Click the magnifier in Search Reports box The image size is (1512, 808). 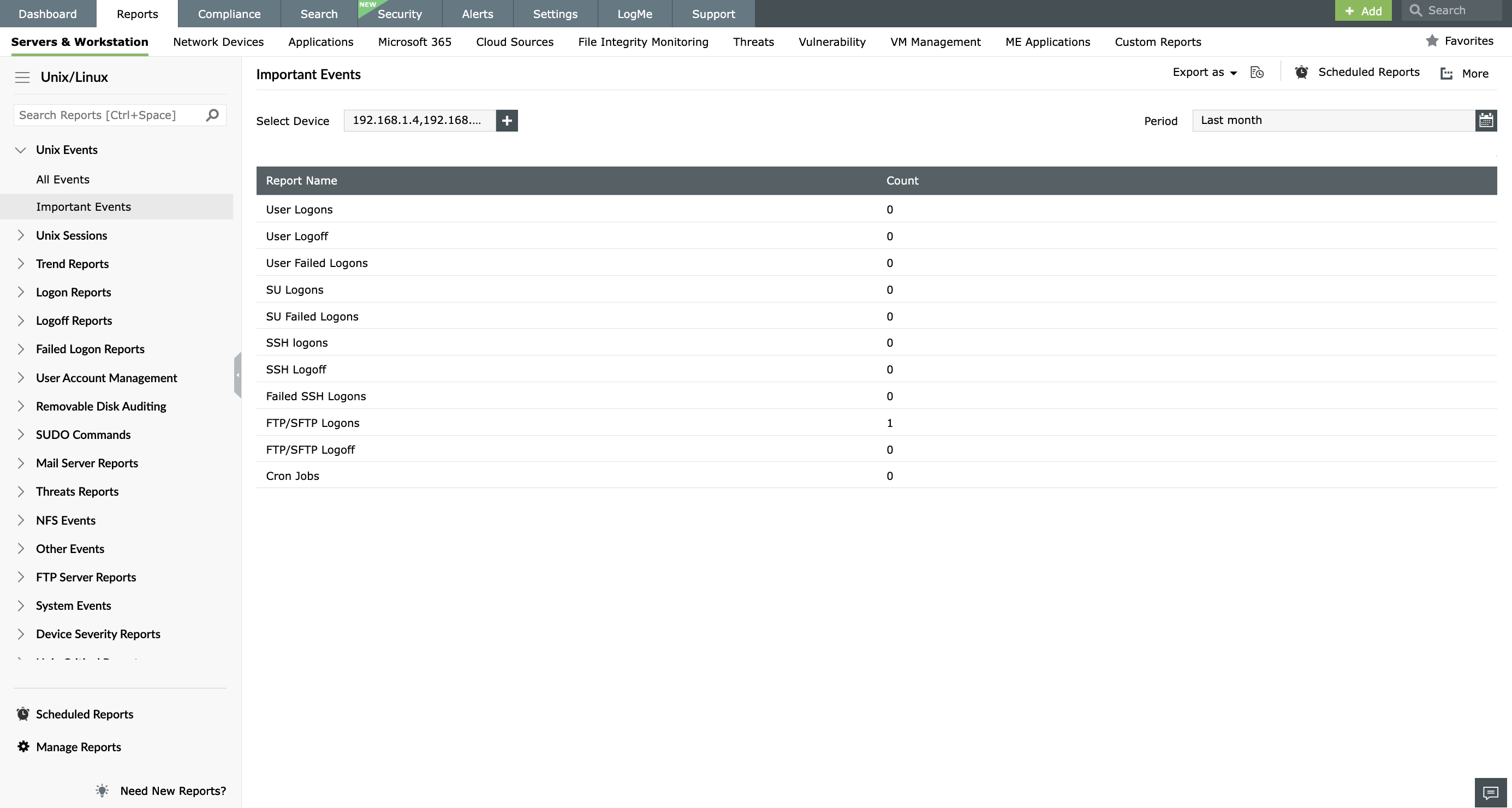click(x=212, y=115)
